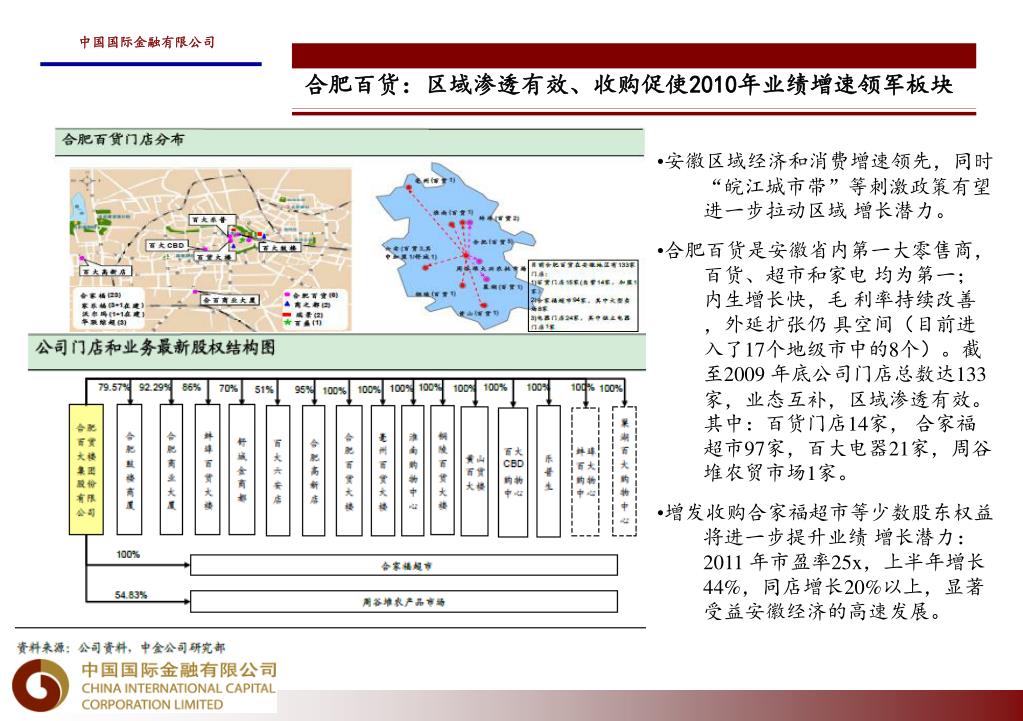Click the 资料来源 source note line

(121, 648)
